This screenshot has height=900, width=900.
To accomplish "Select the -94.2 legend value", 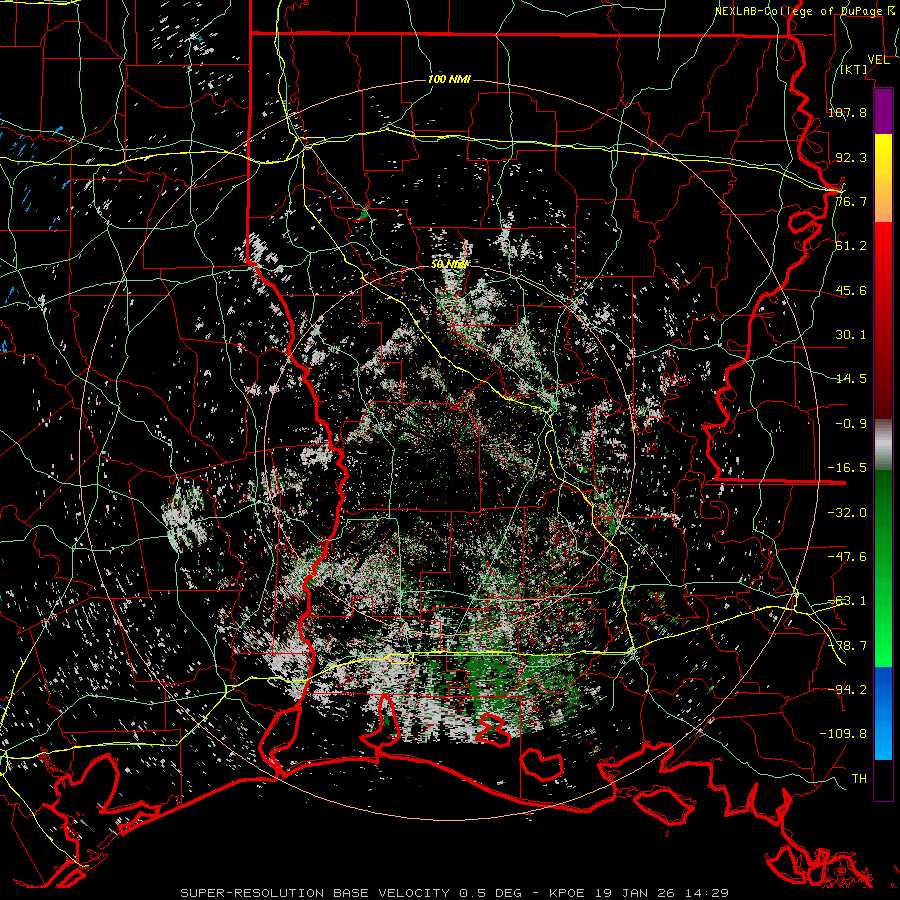I will coord(847,690).
